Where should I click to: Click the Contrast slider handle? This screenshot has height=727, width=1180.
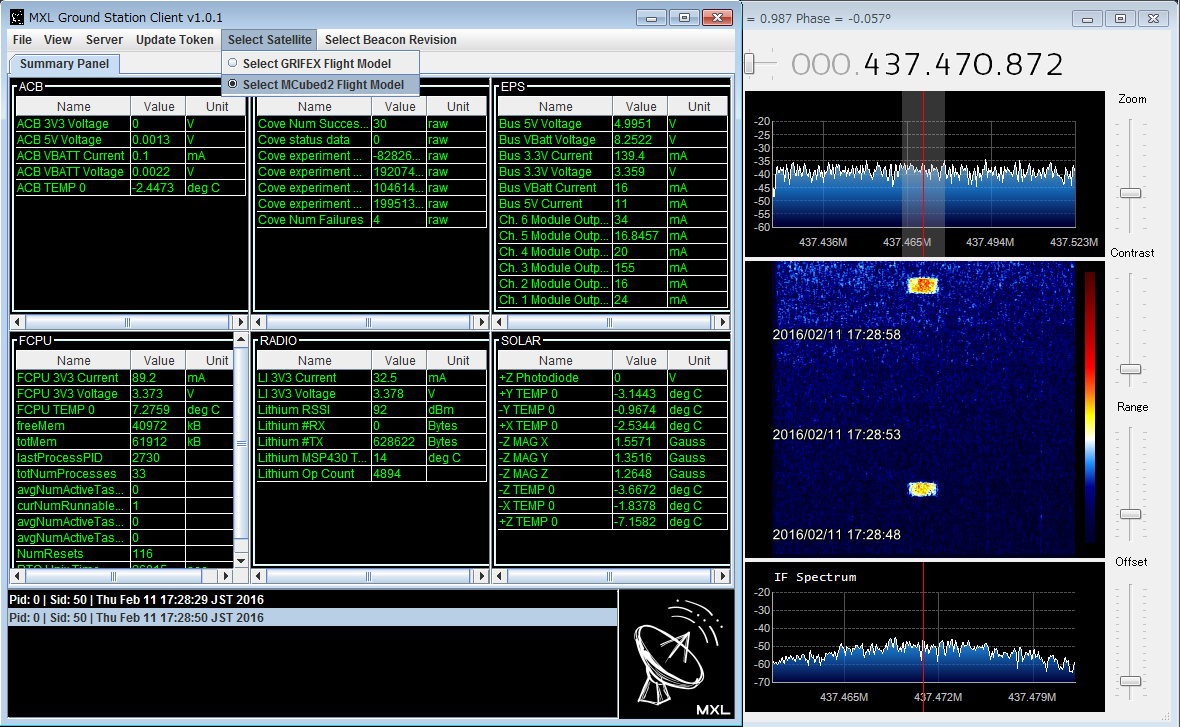pos(1130,369)
